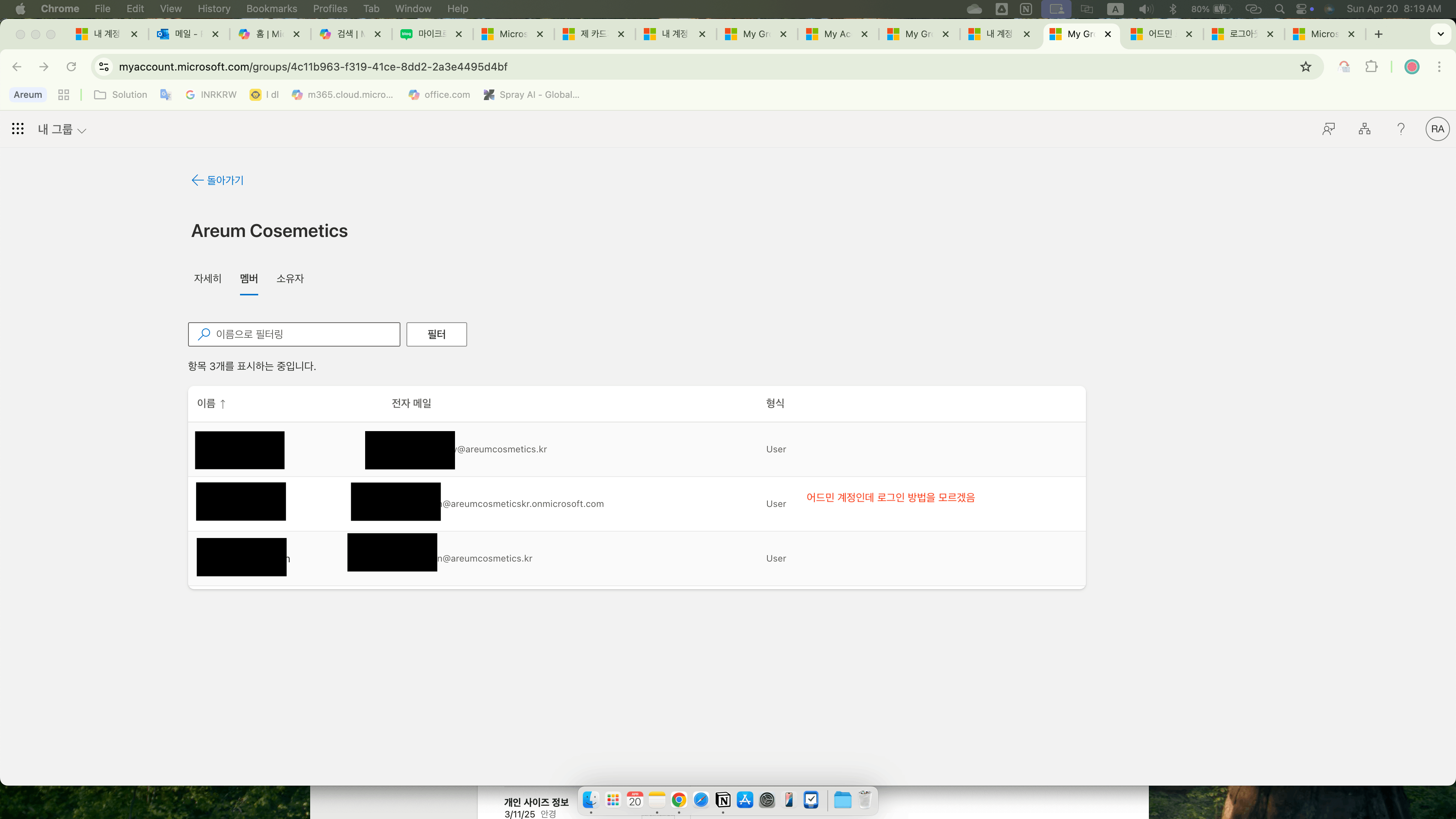Open a new browser tab
Image resolution: width=1456 pixels, height=819 pixels.
point(1379,35)
